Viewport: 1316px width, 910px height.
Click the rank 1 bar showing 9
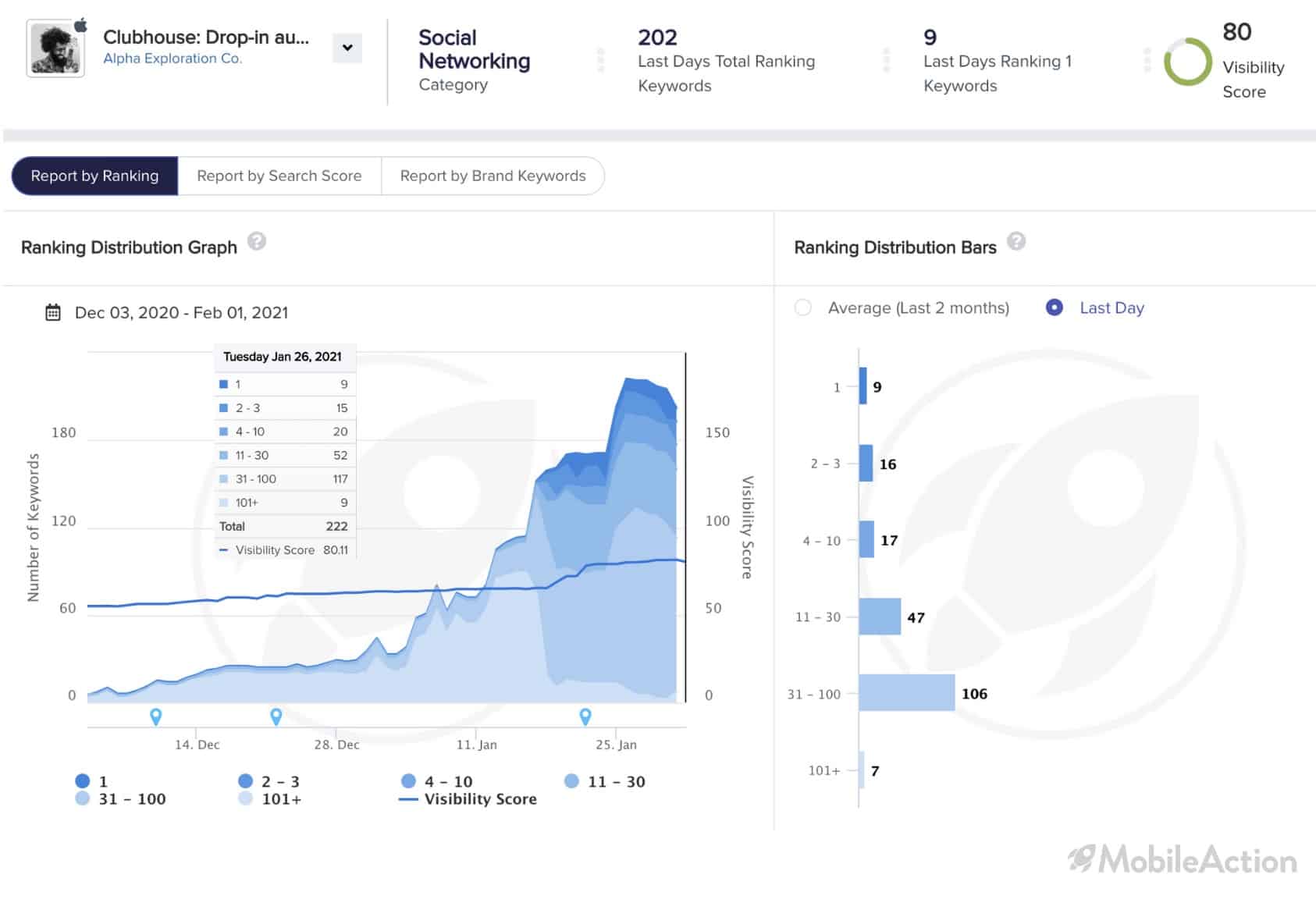[x=863, y=386]
